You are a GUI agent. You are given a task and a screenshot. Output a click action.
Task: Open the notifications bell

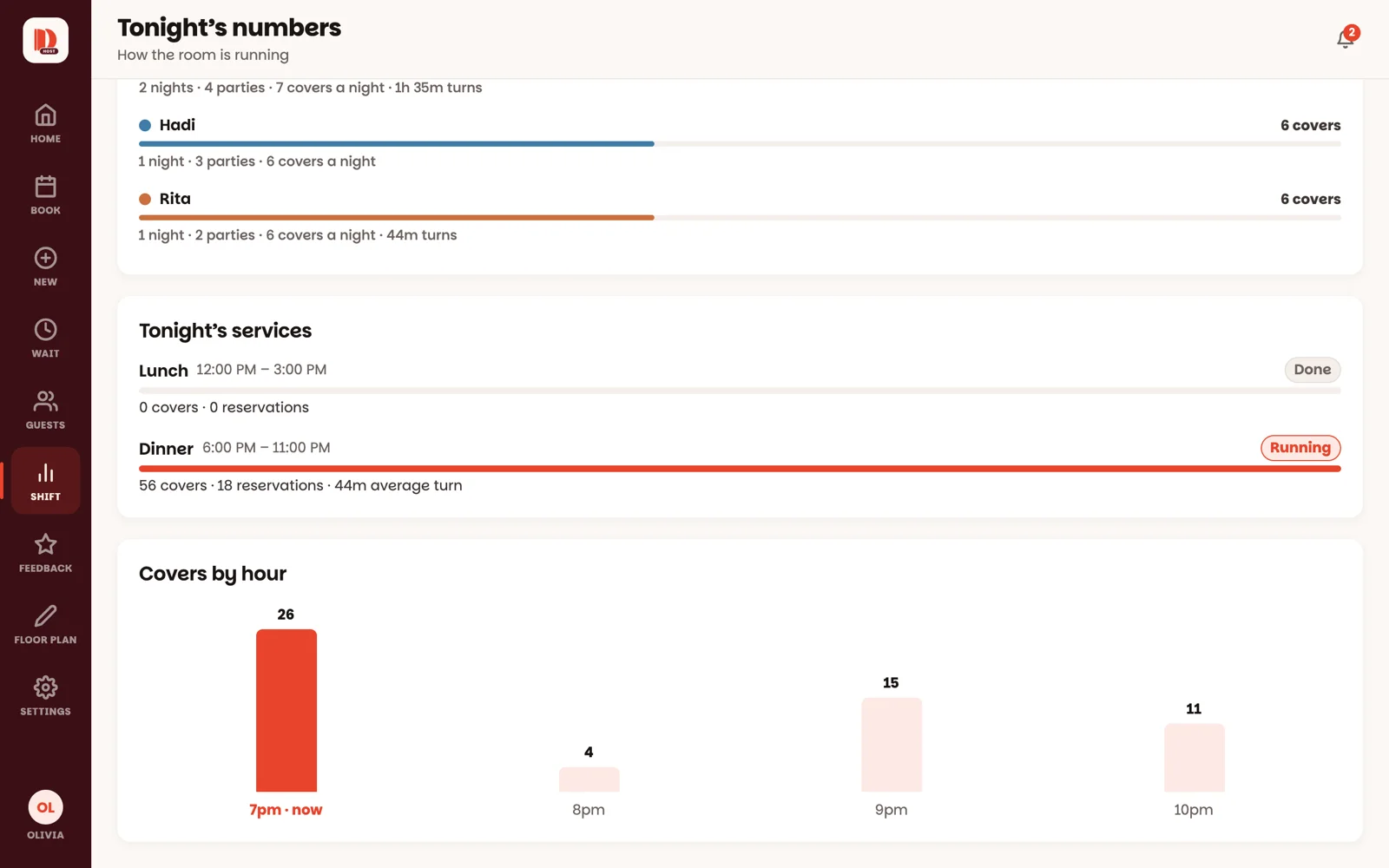(1346, 39)
